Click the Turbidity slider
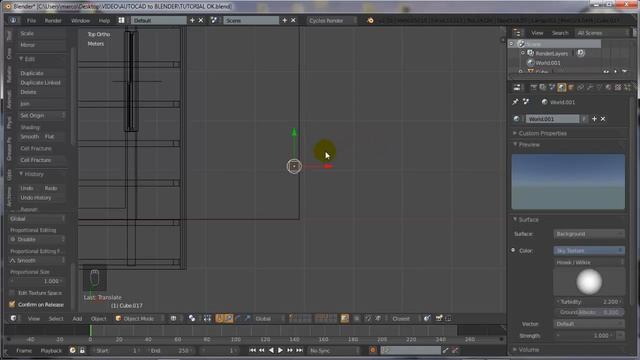This screenshot has width=640, height=360. point(589,302)
